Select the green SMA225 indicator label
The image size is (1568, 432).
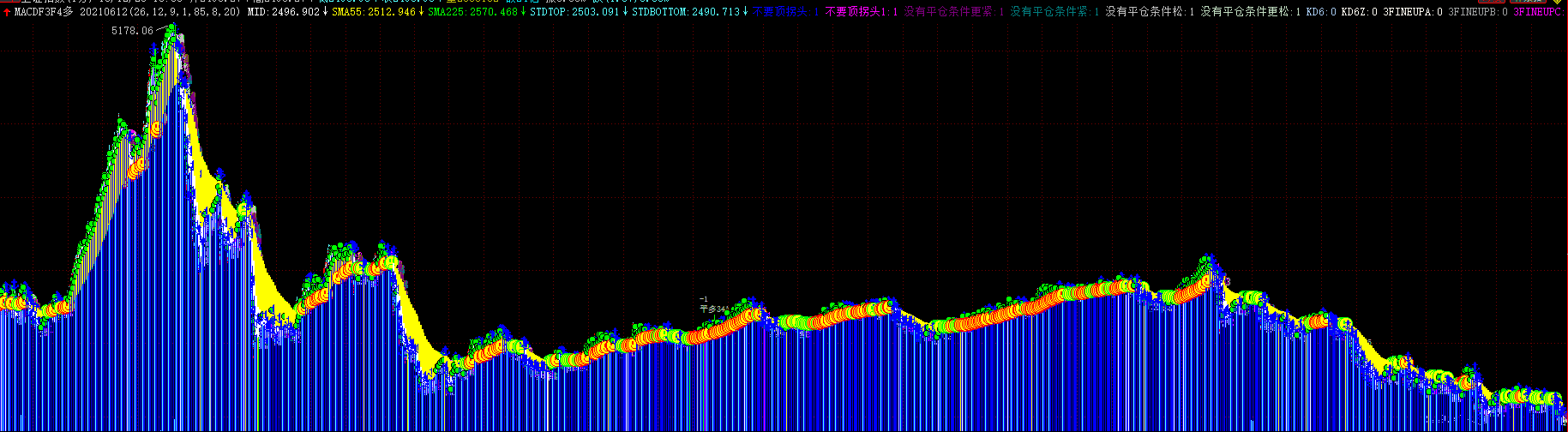[x=472, y=12]
